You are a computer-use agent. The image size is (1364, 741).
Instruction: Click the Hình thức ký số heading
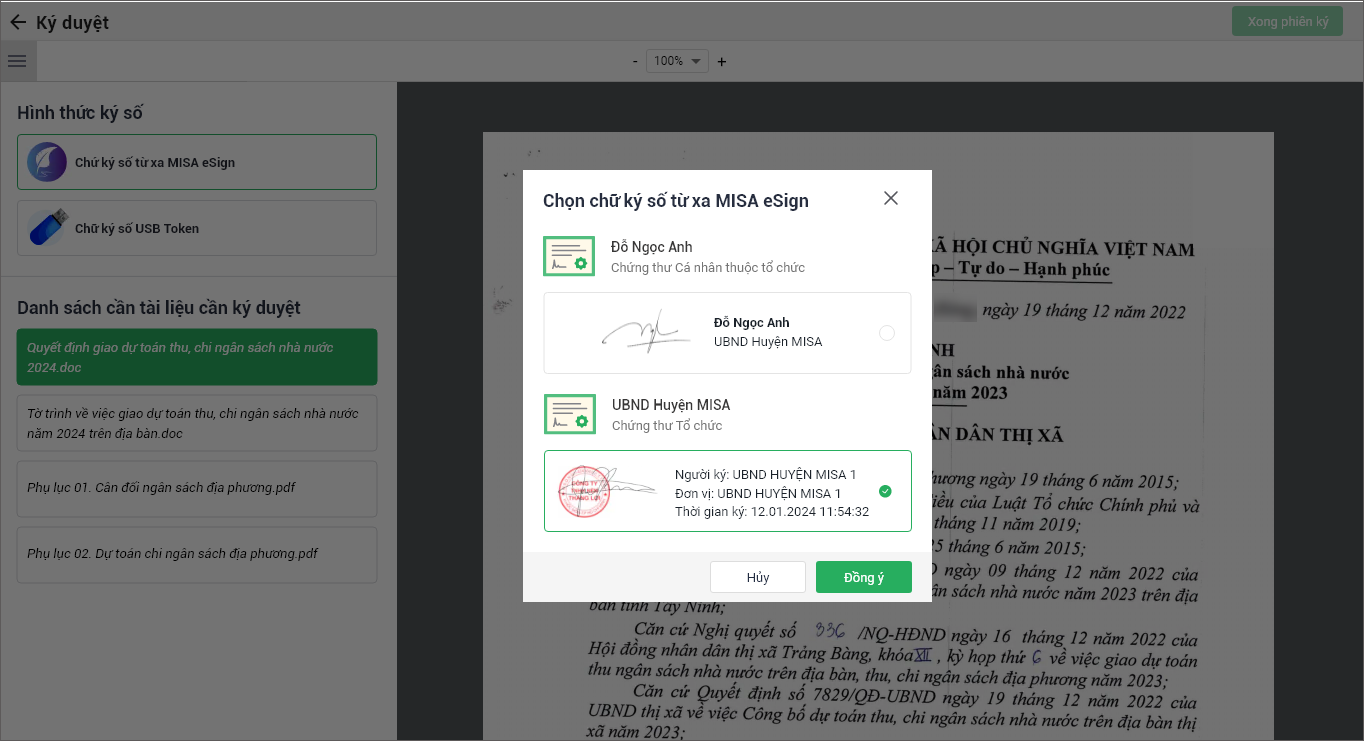[x=80, y=113]
